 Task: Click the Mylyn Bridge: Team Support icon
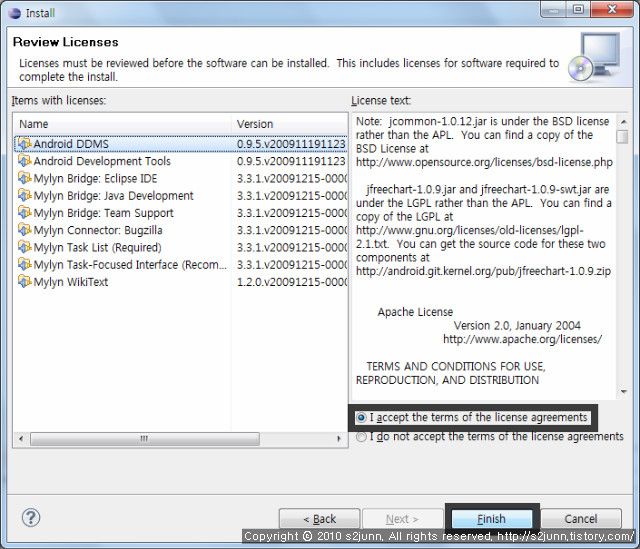point(24,212)
